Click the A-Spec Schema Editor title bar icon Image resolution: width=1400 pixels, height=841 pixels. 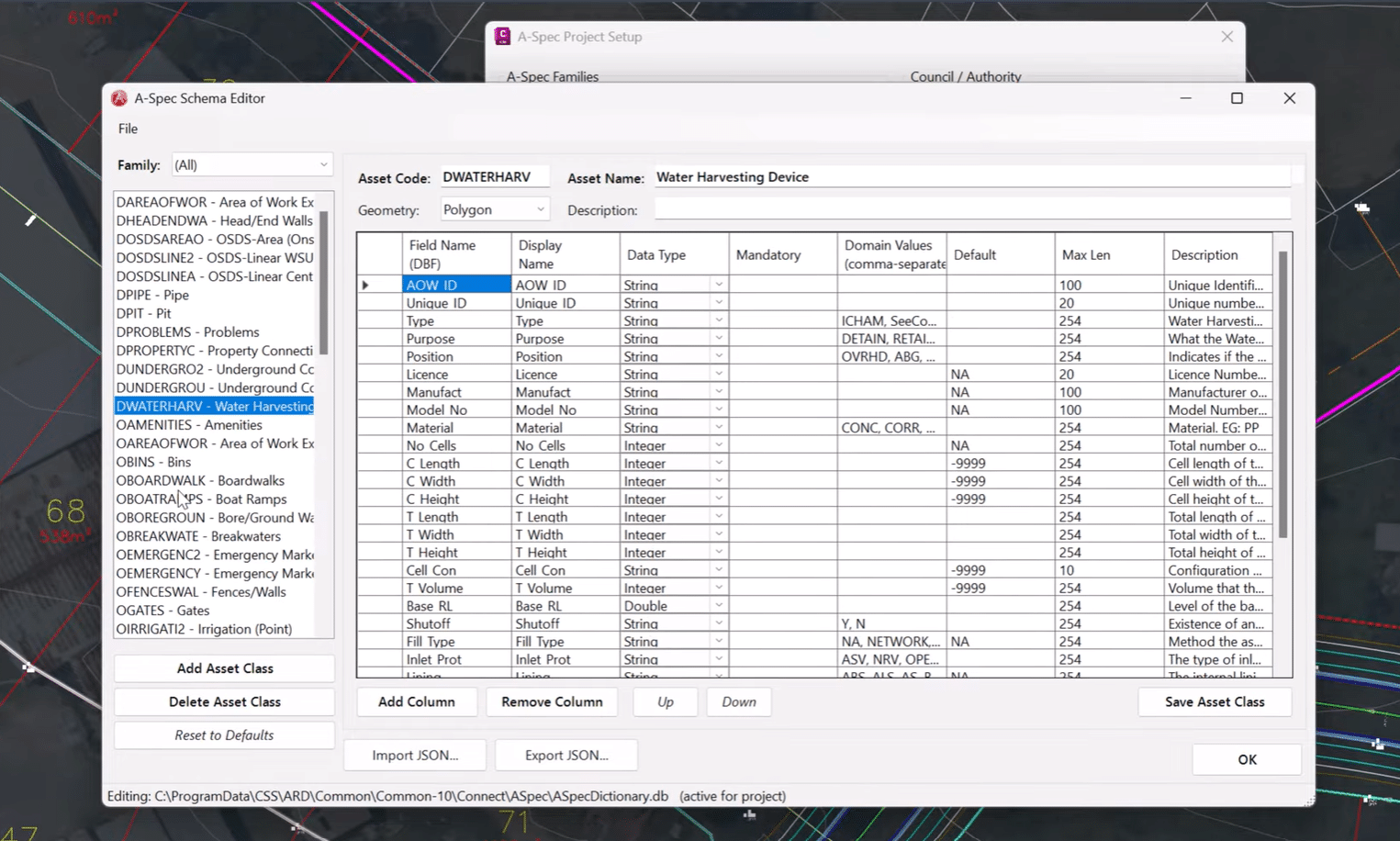coord(119,98)
